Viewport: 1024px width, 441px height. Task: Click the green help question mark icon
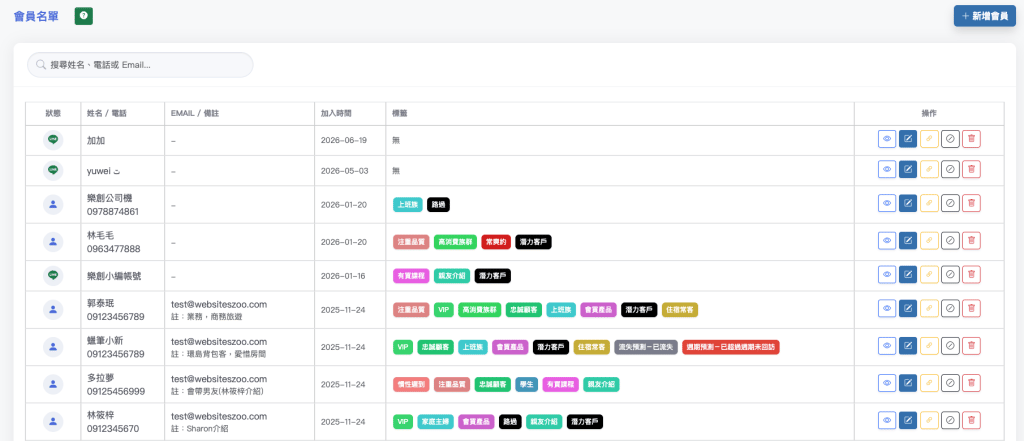click(84, 16)
